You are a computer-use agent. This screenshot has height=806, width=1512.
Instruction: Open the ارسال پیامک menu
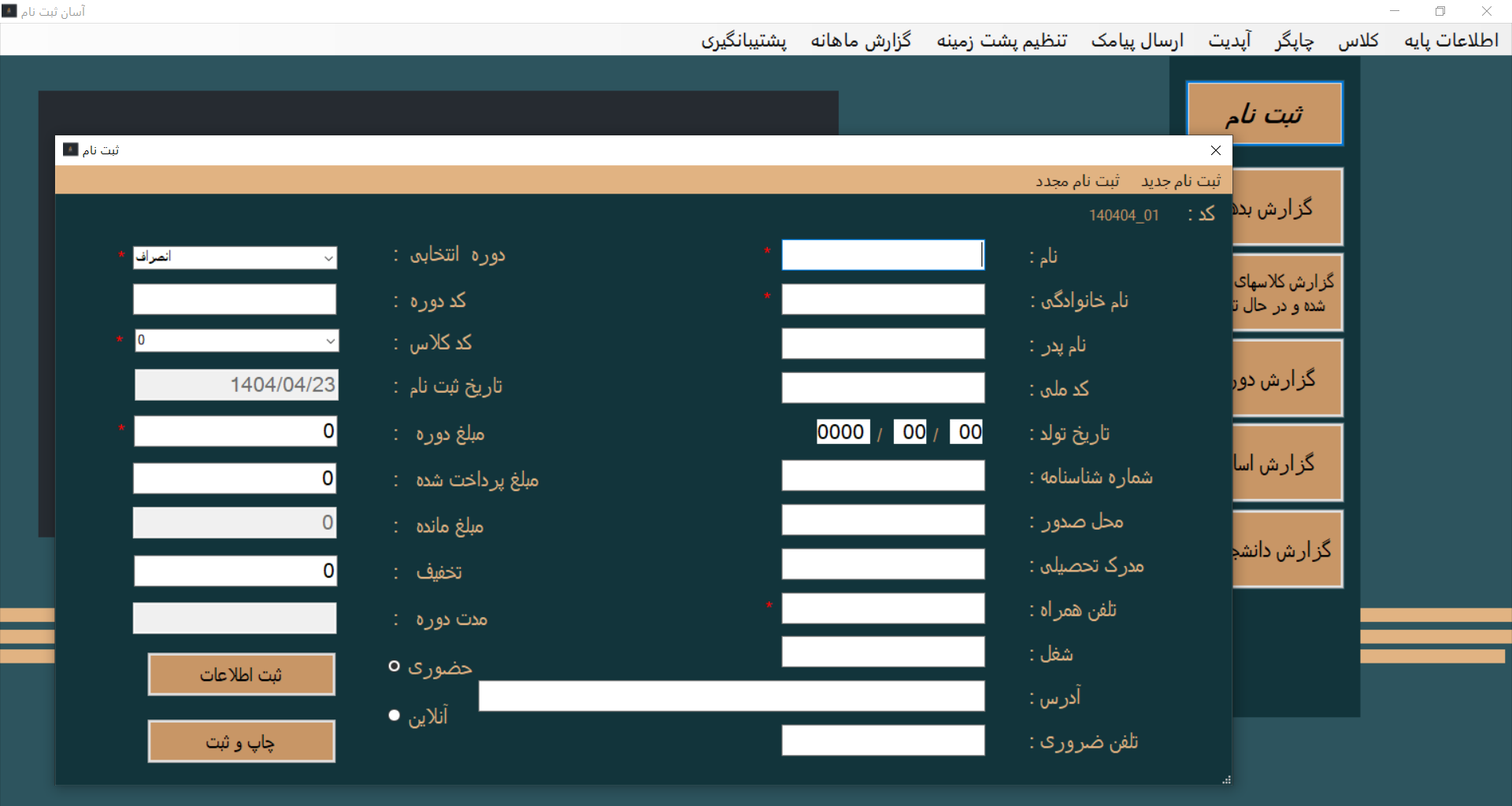click(x=1137, y=40)
